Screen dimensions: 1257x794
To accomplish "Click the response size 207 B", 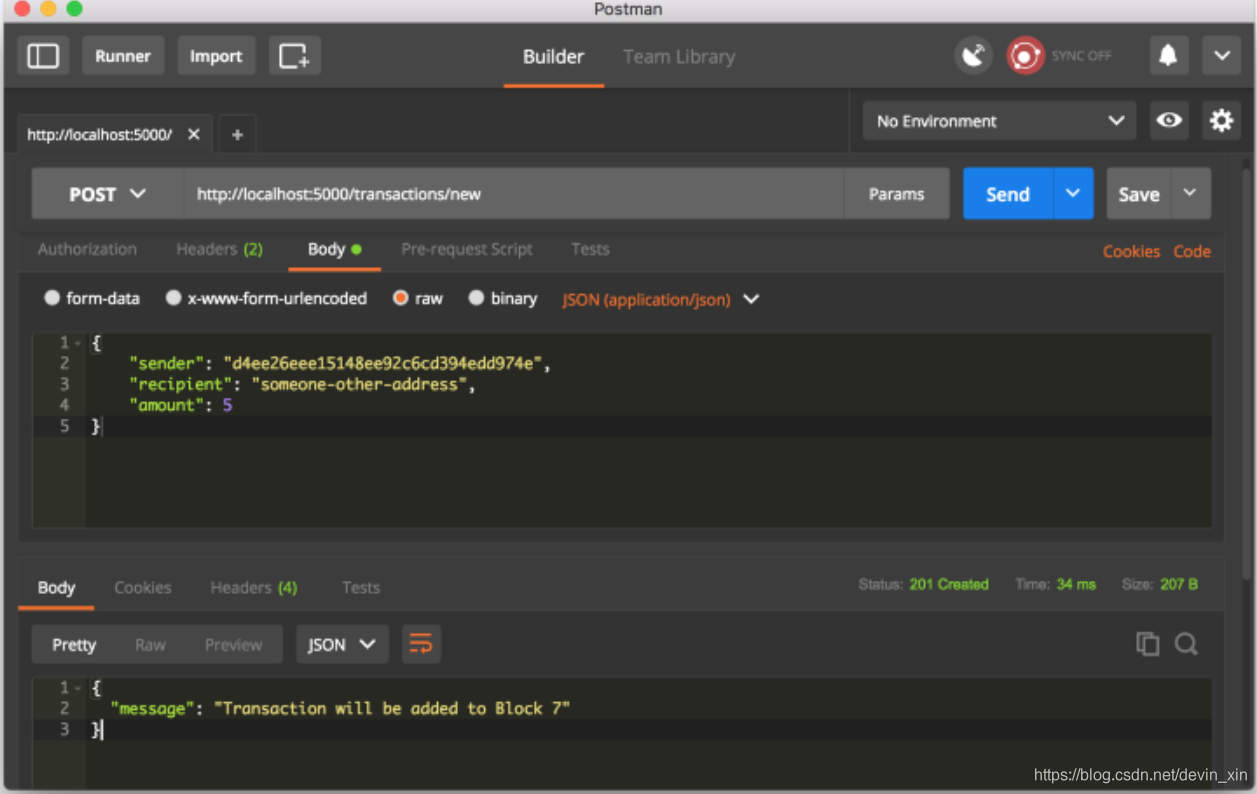I will pos(1179,584).
